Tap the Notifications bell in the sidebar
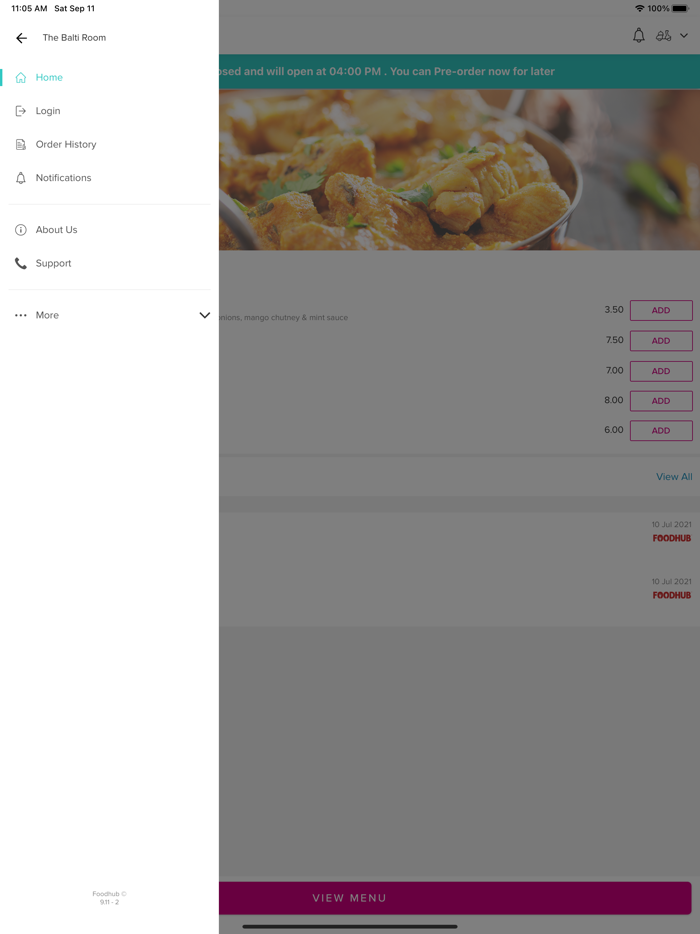Viewport: 700px width, 934px height. (x=21, y=178)
